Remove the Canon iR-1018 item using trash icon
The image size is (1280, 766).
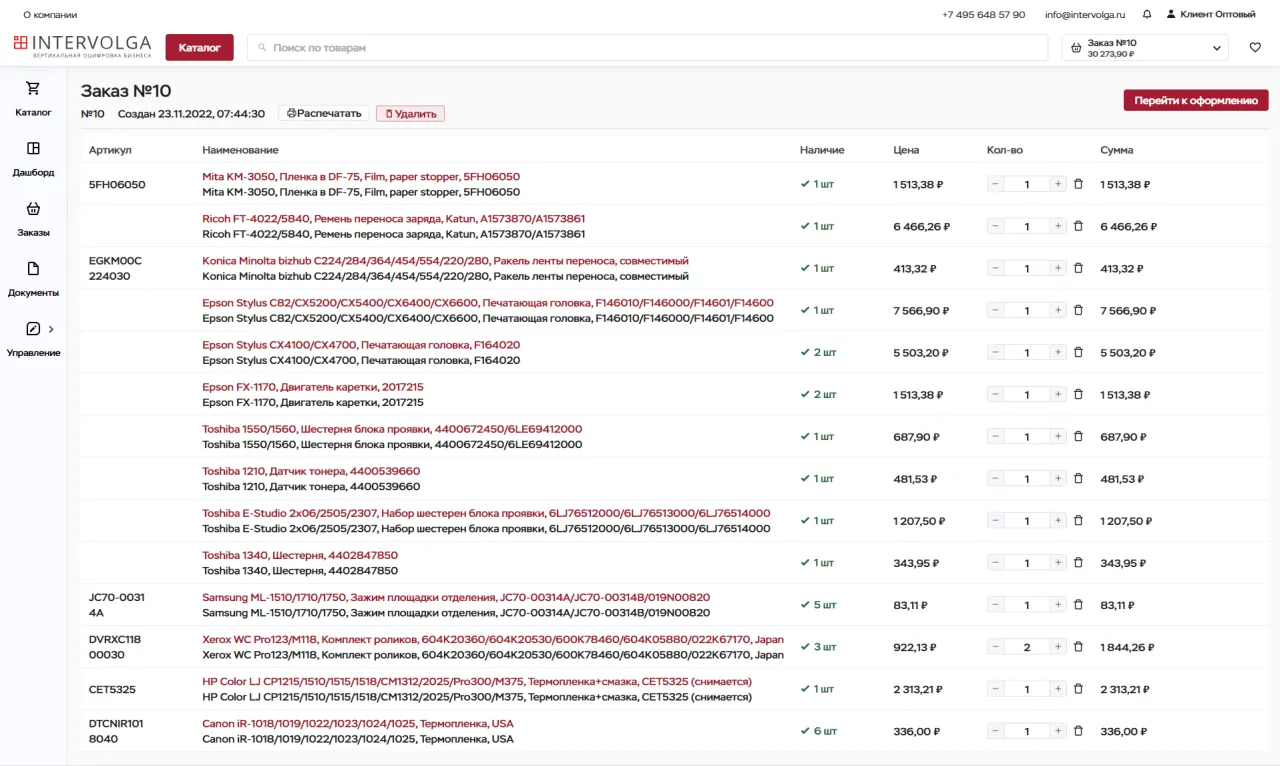(x=1078, y=731)
